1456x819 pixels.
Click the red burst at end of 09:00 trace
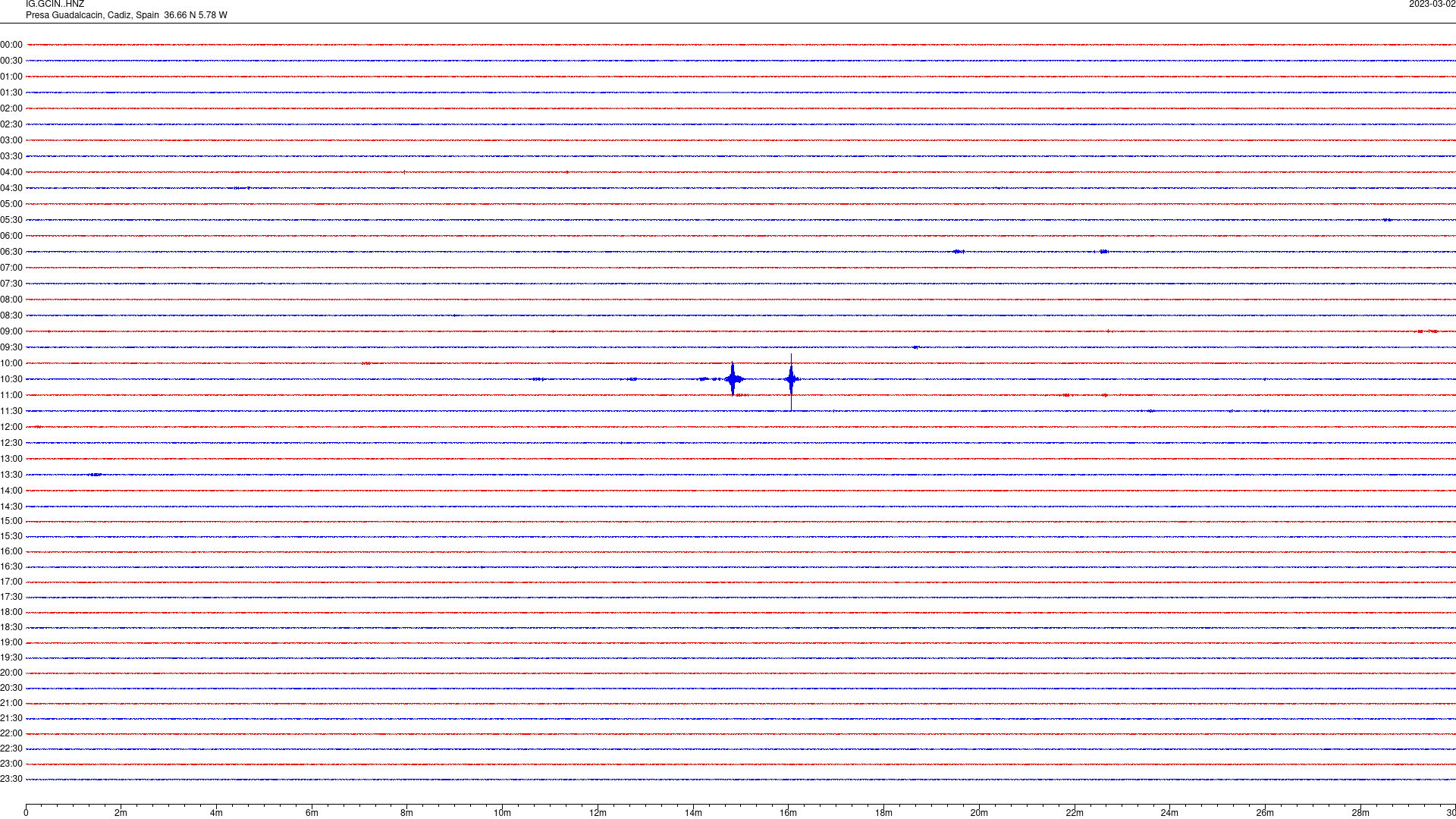pyautogui.click(x=1427, y=331)
